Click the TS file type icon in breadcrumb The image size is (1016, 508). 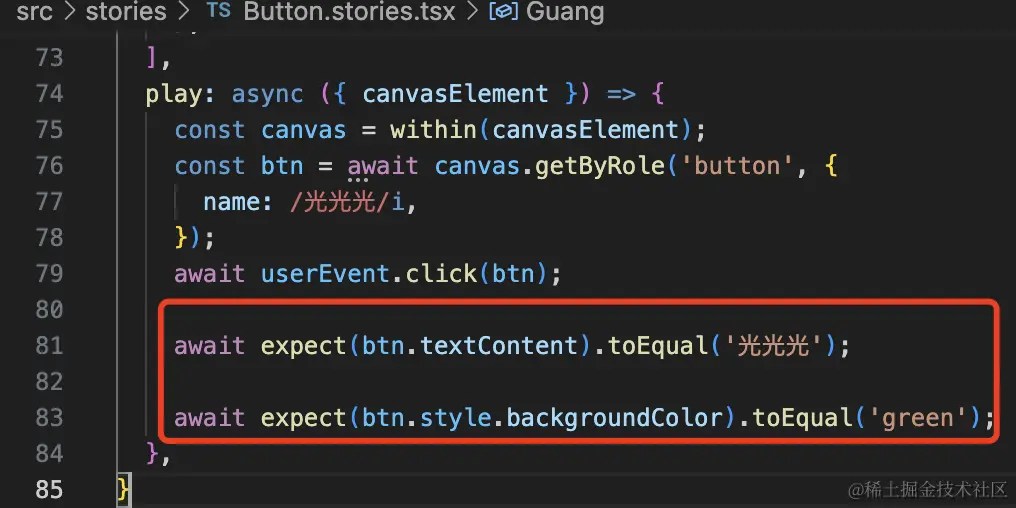pos(218,10)
